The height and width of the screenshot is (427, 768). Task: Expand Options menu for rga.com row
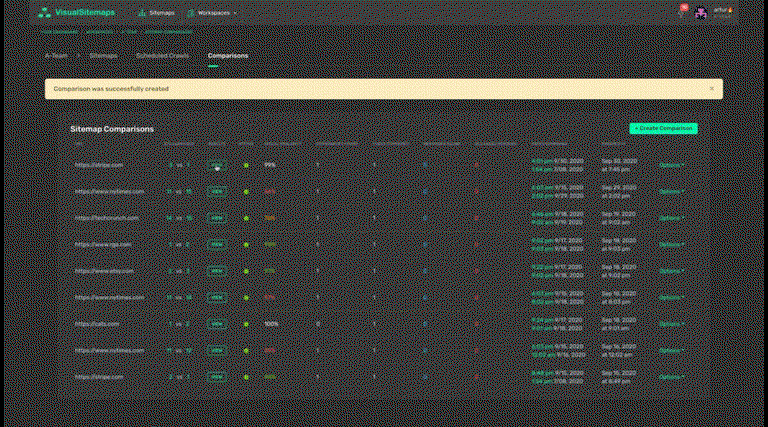pos(671,244)
